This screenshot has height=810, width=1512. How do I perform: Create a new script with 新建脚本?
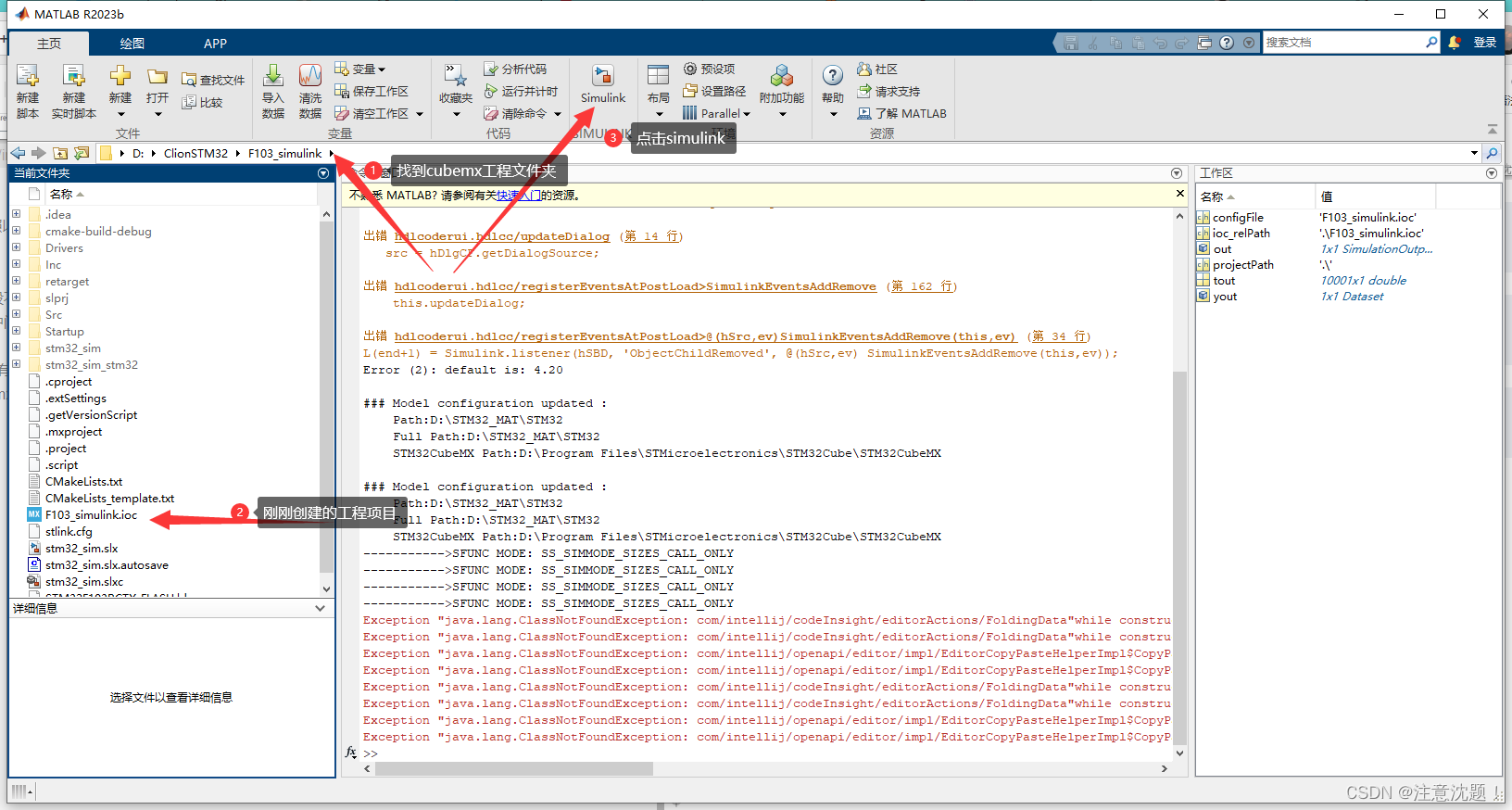28,91
